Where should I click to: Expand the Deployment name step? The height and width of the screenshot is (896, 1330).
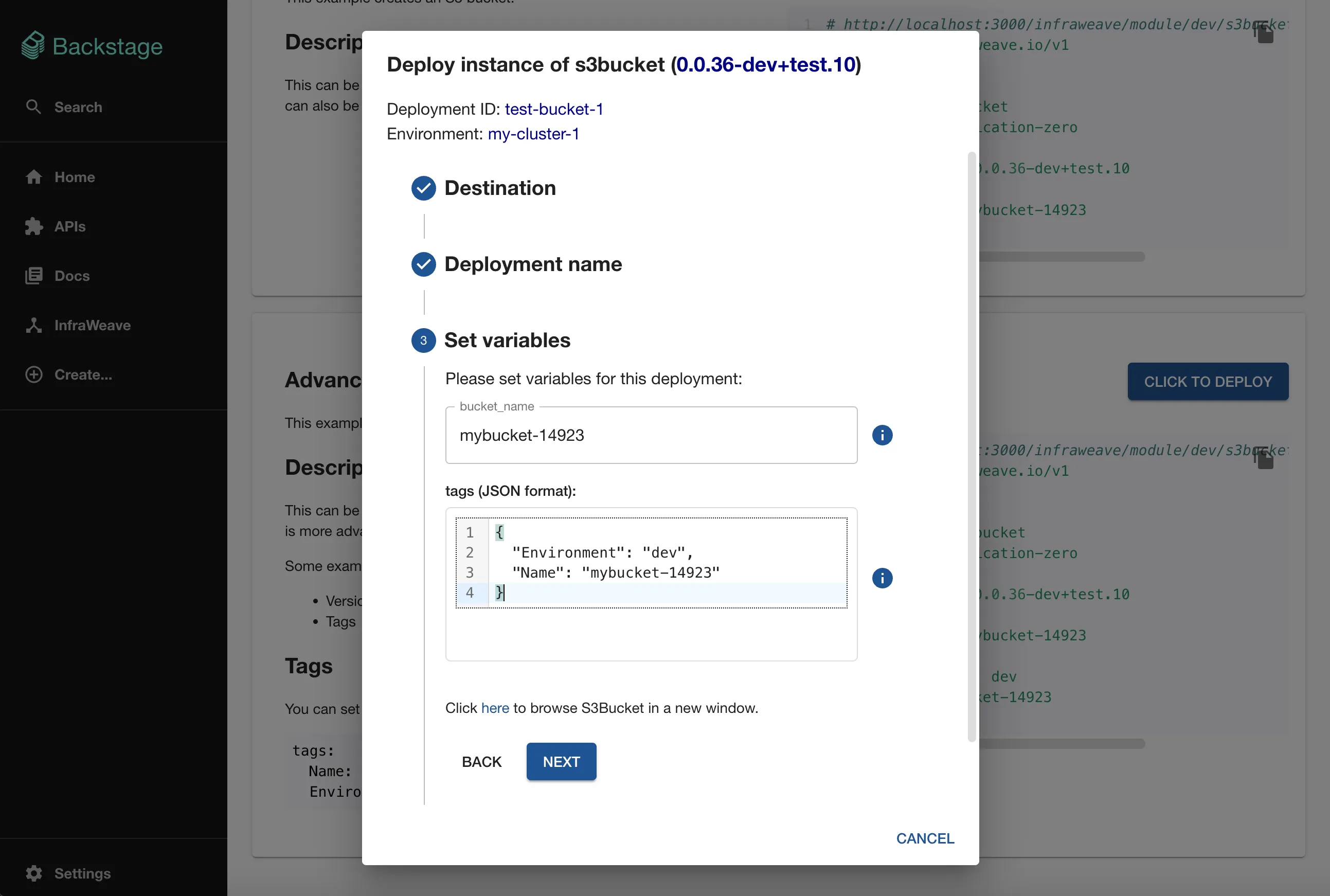point(532,264)
